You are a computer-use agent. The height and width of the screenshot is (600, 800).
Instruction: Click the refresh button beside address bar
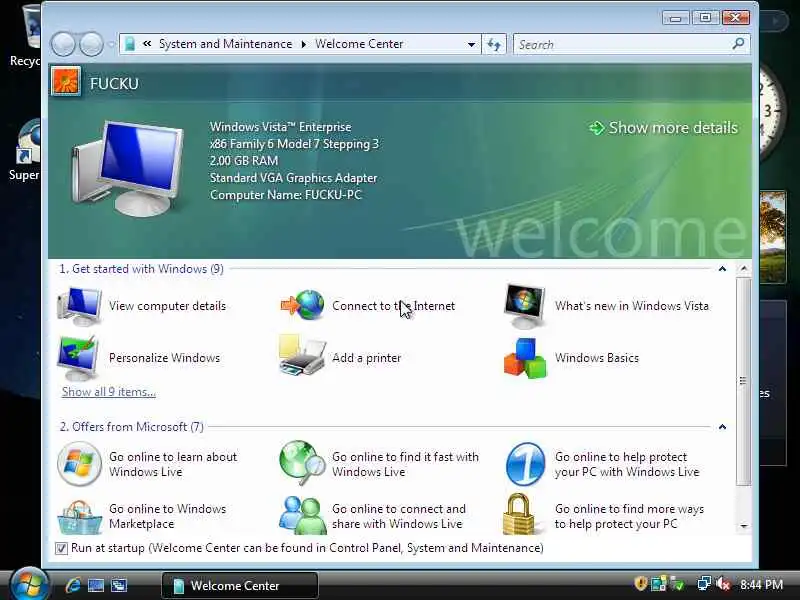click(493, 44)
